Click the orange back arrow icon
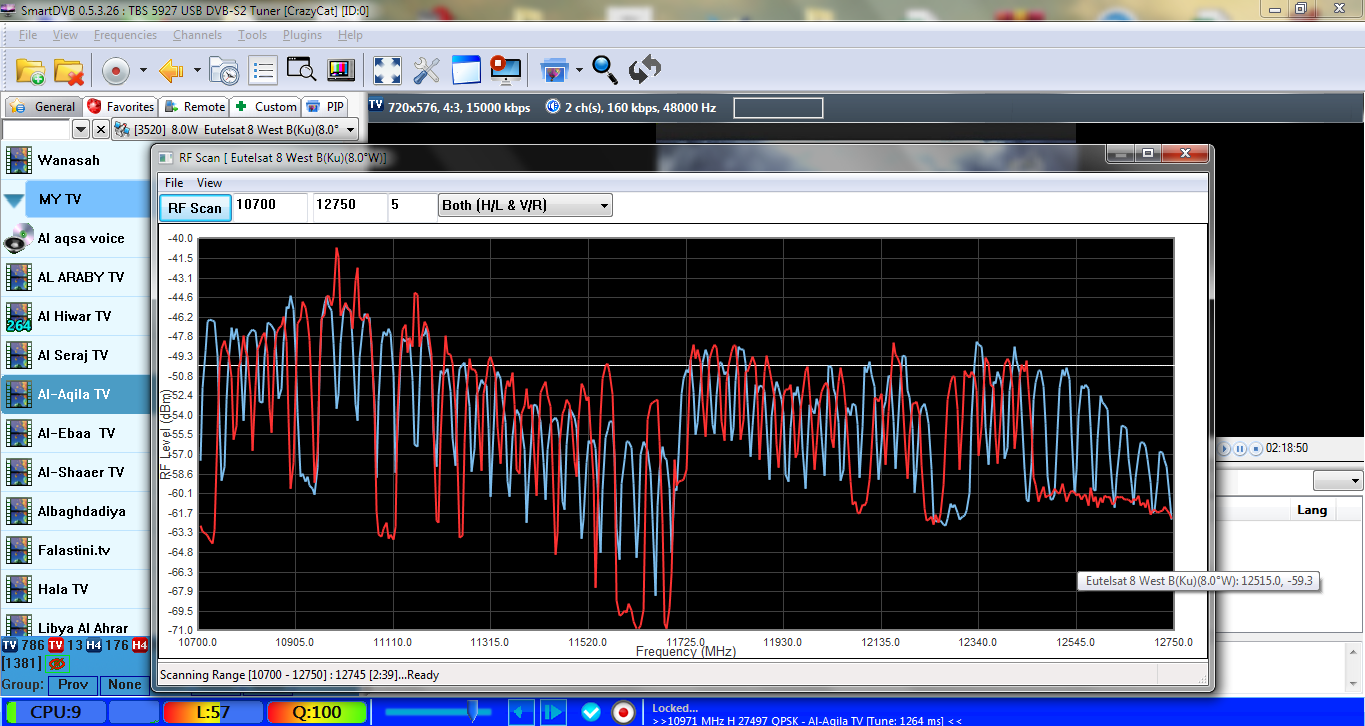The image size is (1365, 726). pyautogui.click(x=172, y=71)
